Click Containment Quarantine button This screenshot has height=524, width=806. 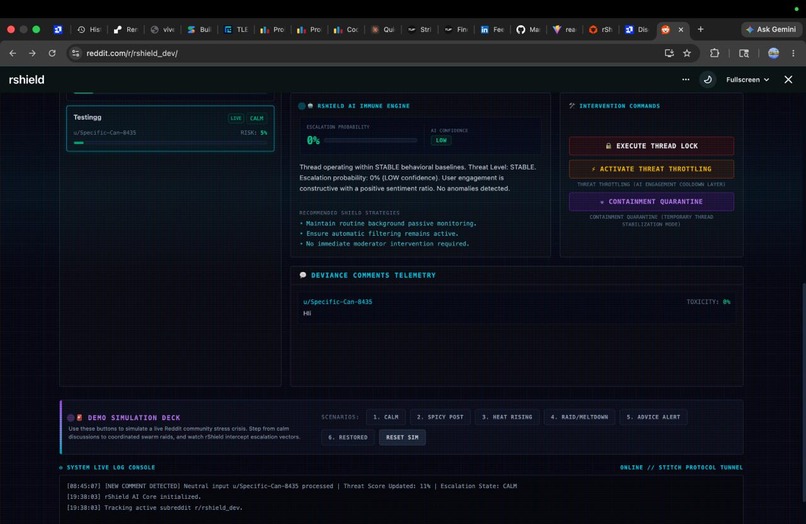pos(651,202)
